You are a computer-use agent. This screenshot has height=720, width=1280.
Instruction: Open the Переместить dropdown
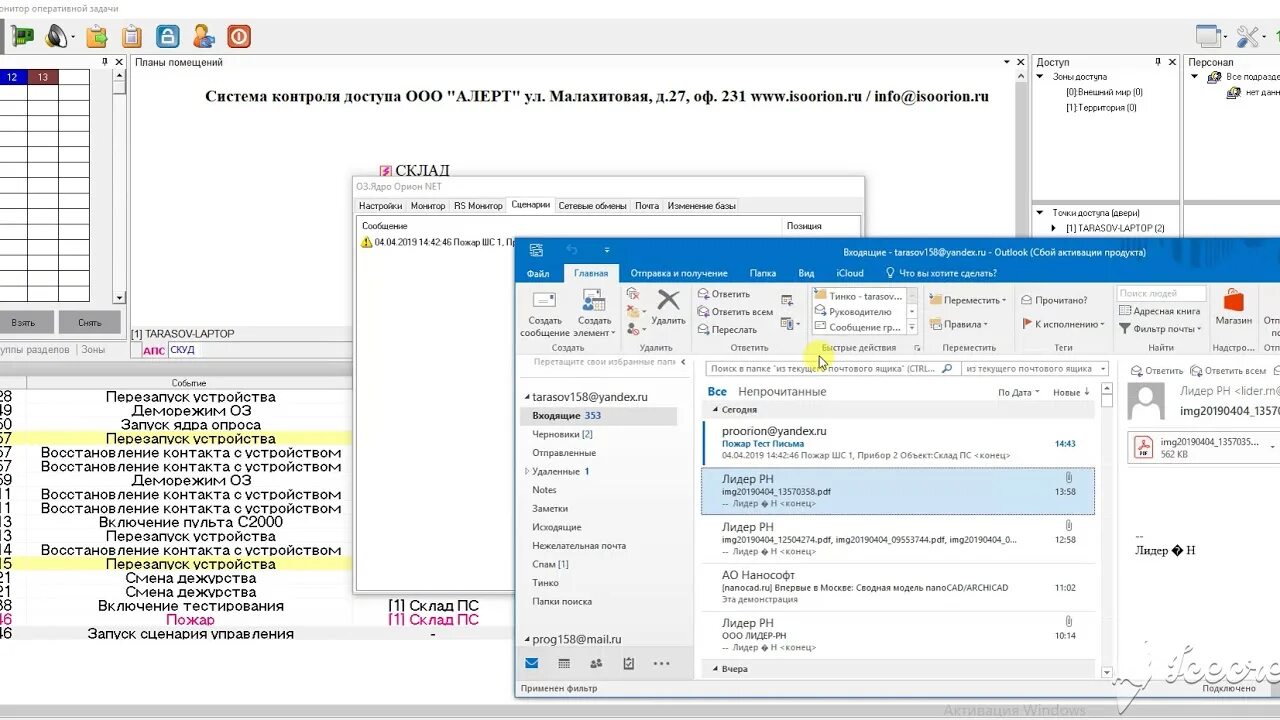coord(966,300)
